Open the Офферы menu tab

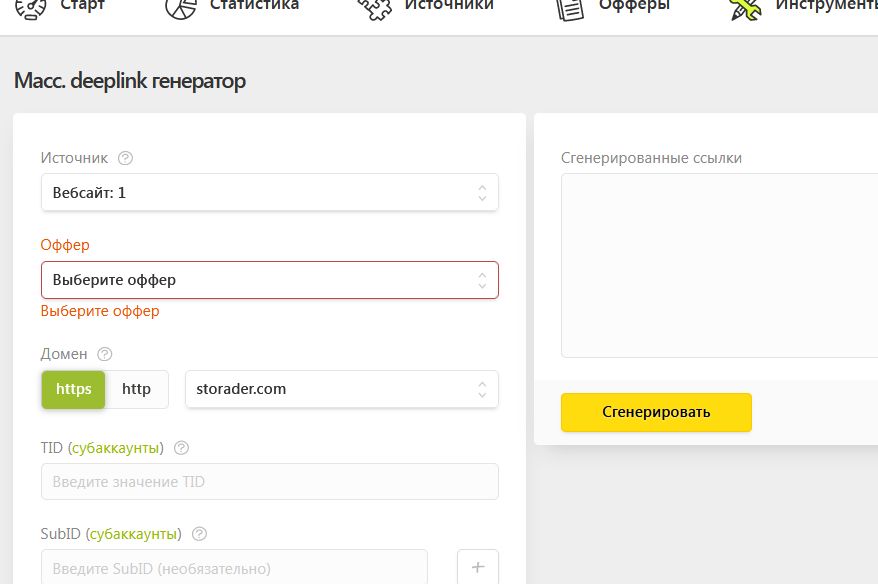click(634, 6)
